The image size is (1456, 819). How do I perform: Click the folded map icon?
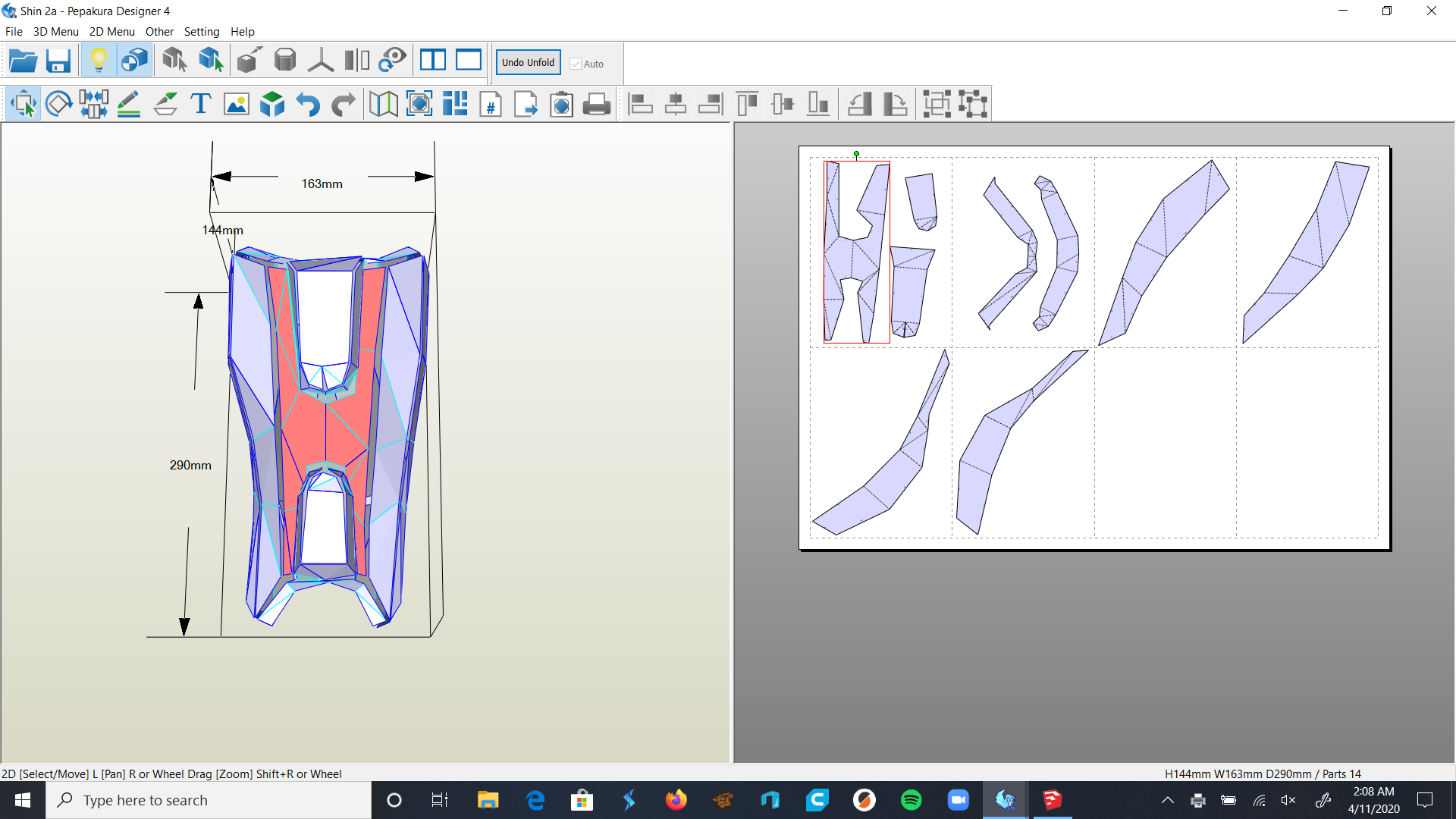[384, 104]
